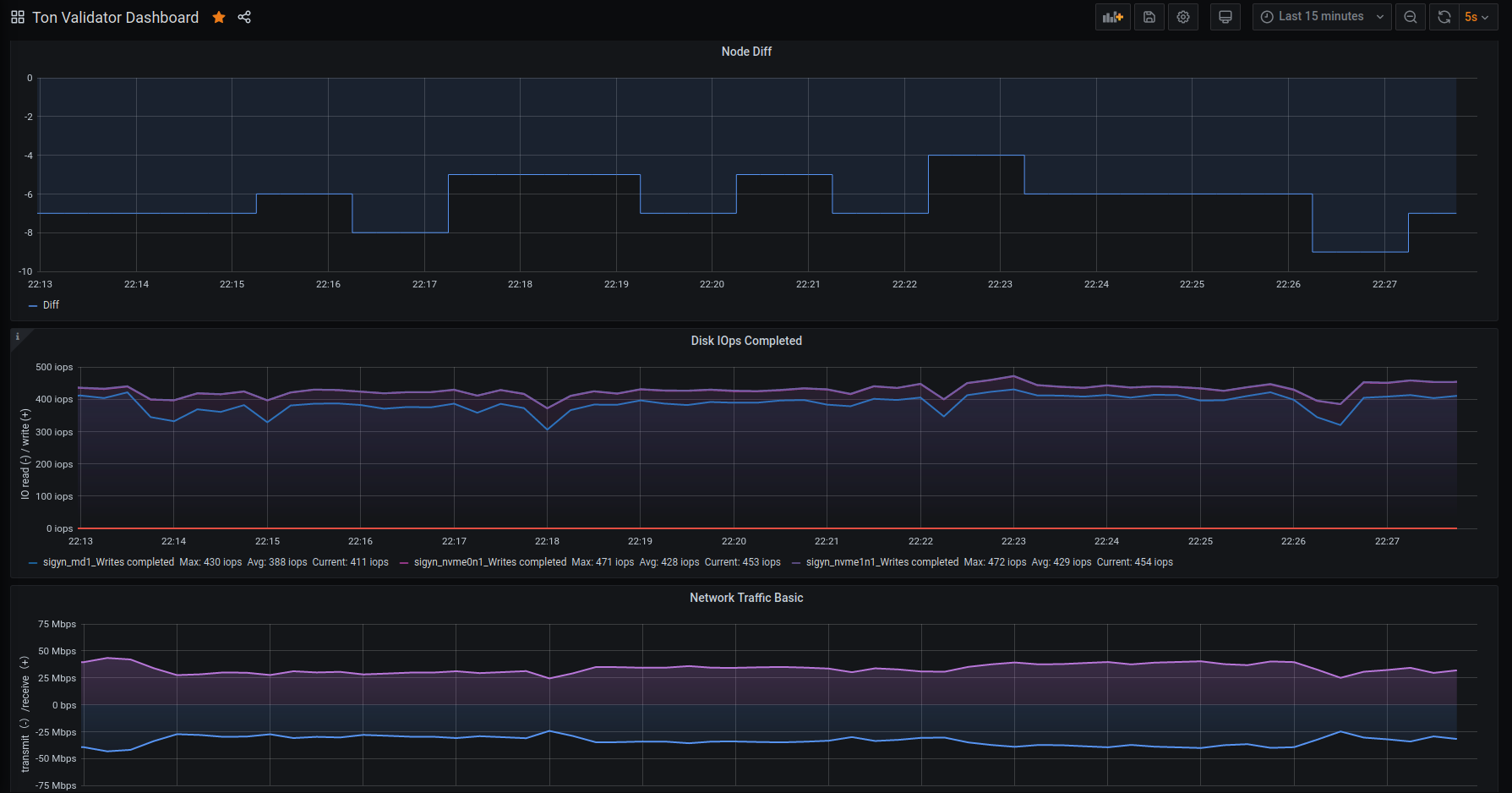The width and height of the screenshot is (1512, 793).
Task: Open the Ton Validator Dashboard title menu
Action: [115, 17]
